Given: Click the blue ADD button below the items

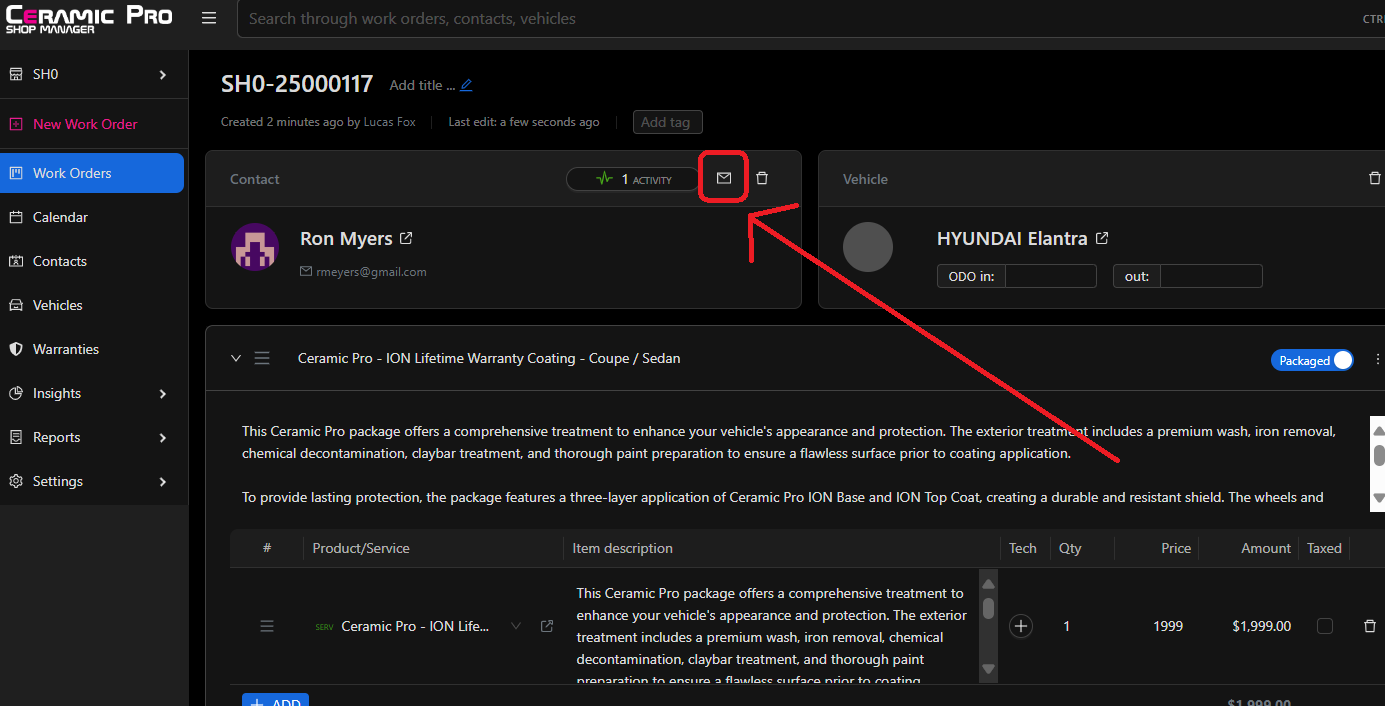Looking at the screenshot, I should pos(275,700).
